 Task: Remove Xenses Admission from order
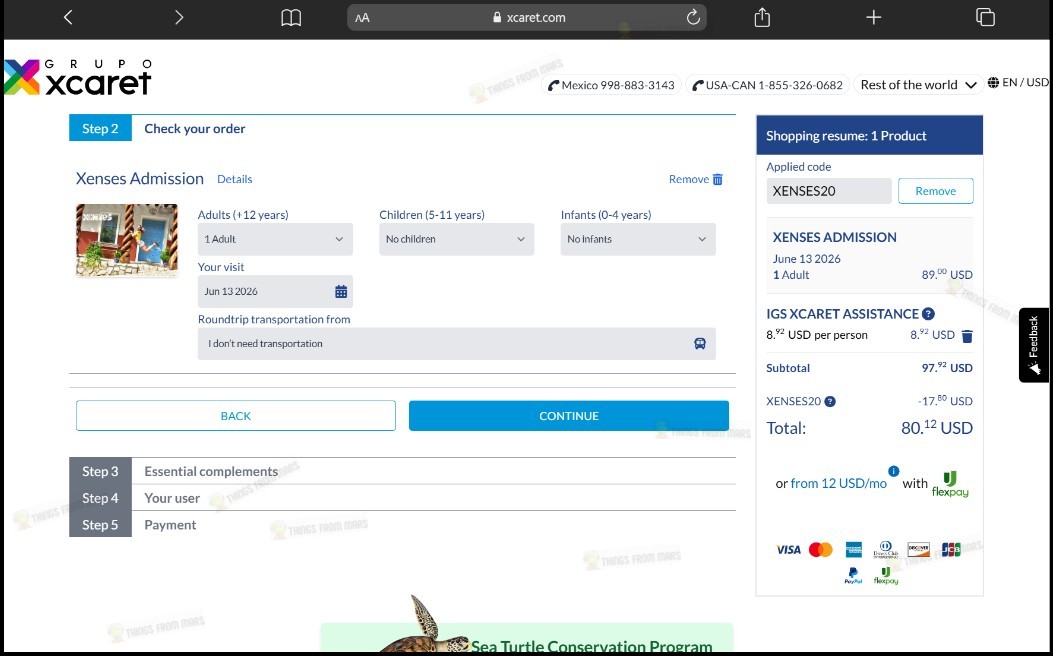(x=696, y=179)
